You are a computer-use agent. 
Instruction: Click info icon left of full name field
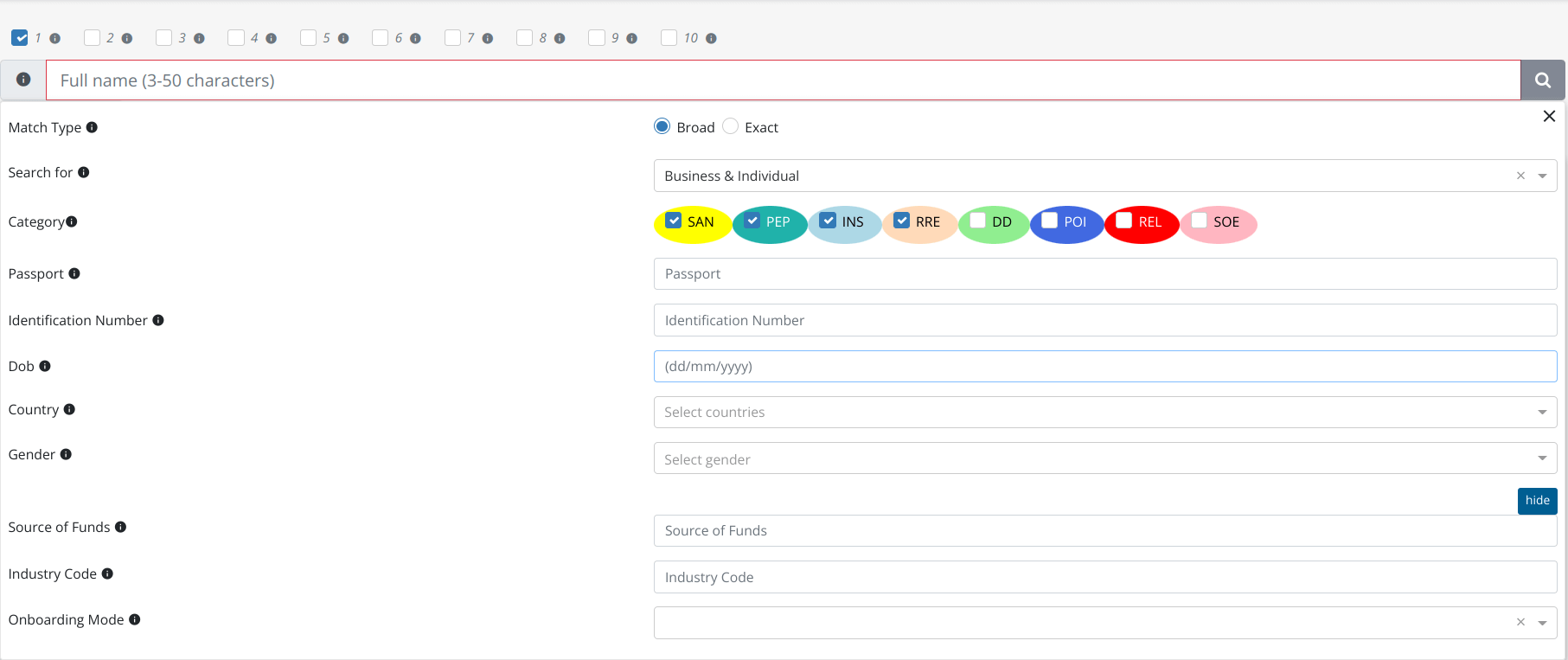(x=23, y=80)
